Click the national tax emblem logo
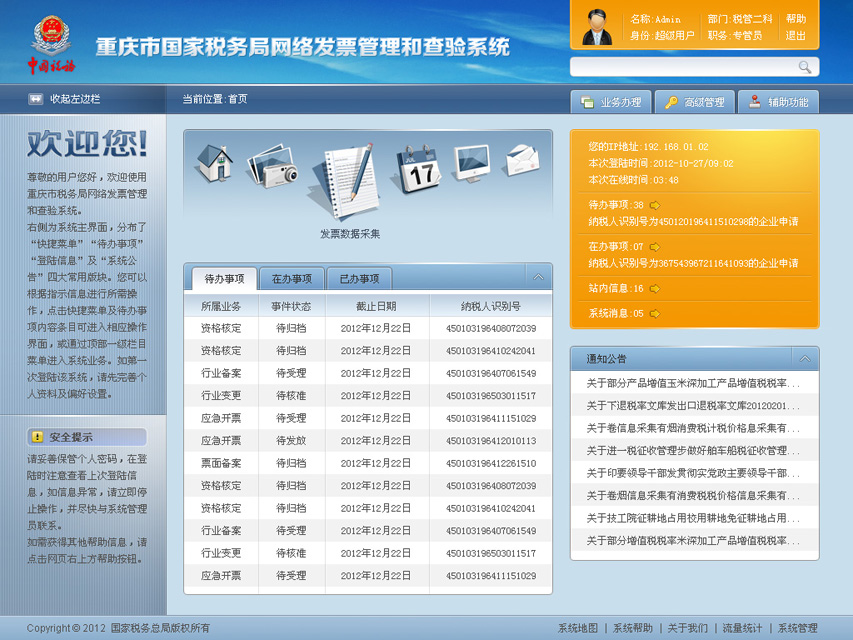The width and height of the screenshot is (853, 640). click(x=51, y=45)
